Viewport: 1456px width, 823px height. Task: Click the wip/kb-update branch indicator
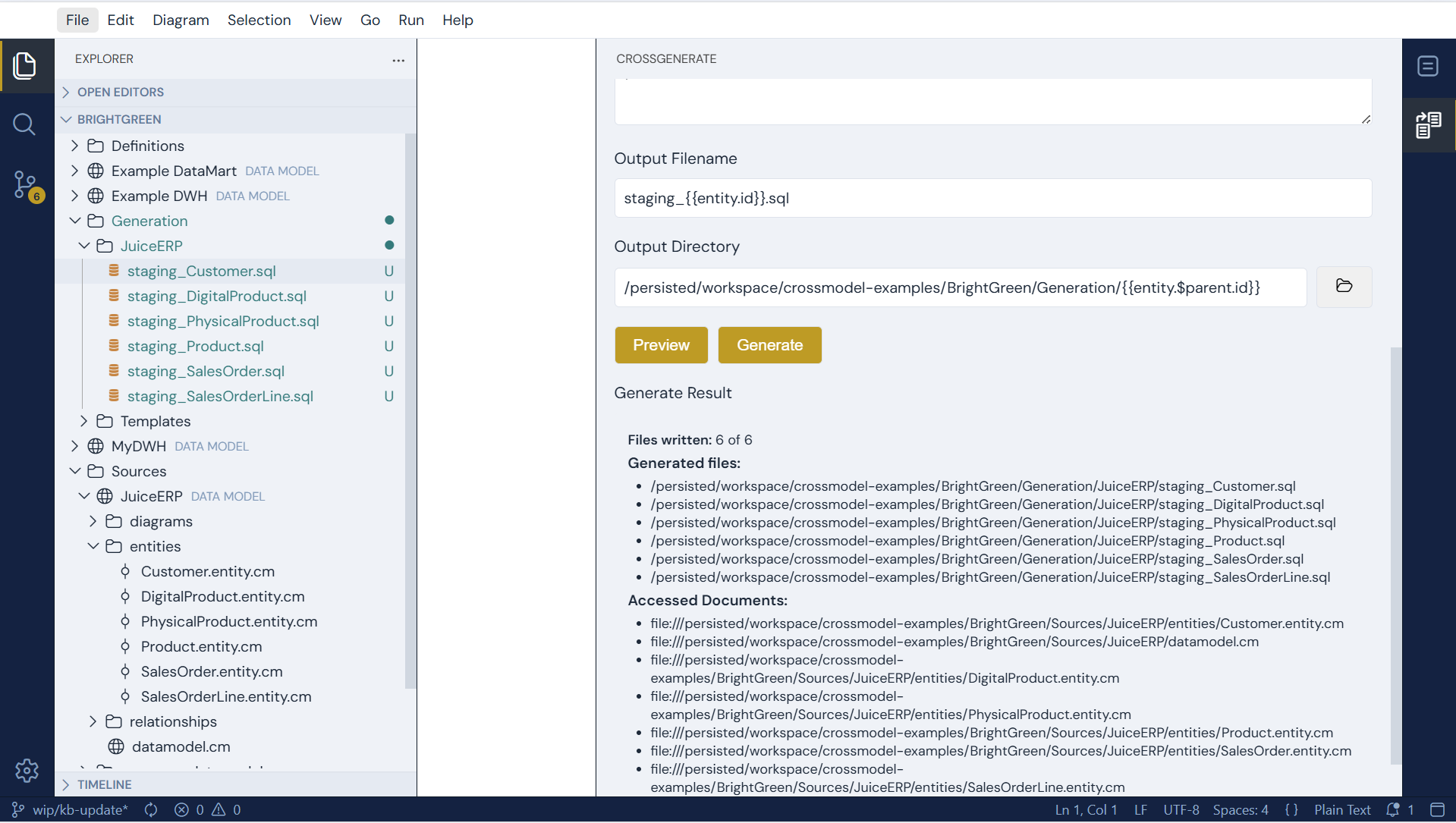pos(71,809)
